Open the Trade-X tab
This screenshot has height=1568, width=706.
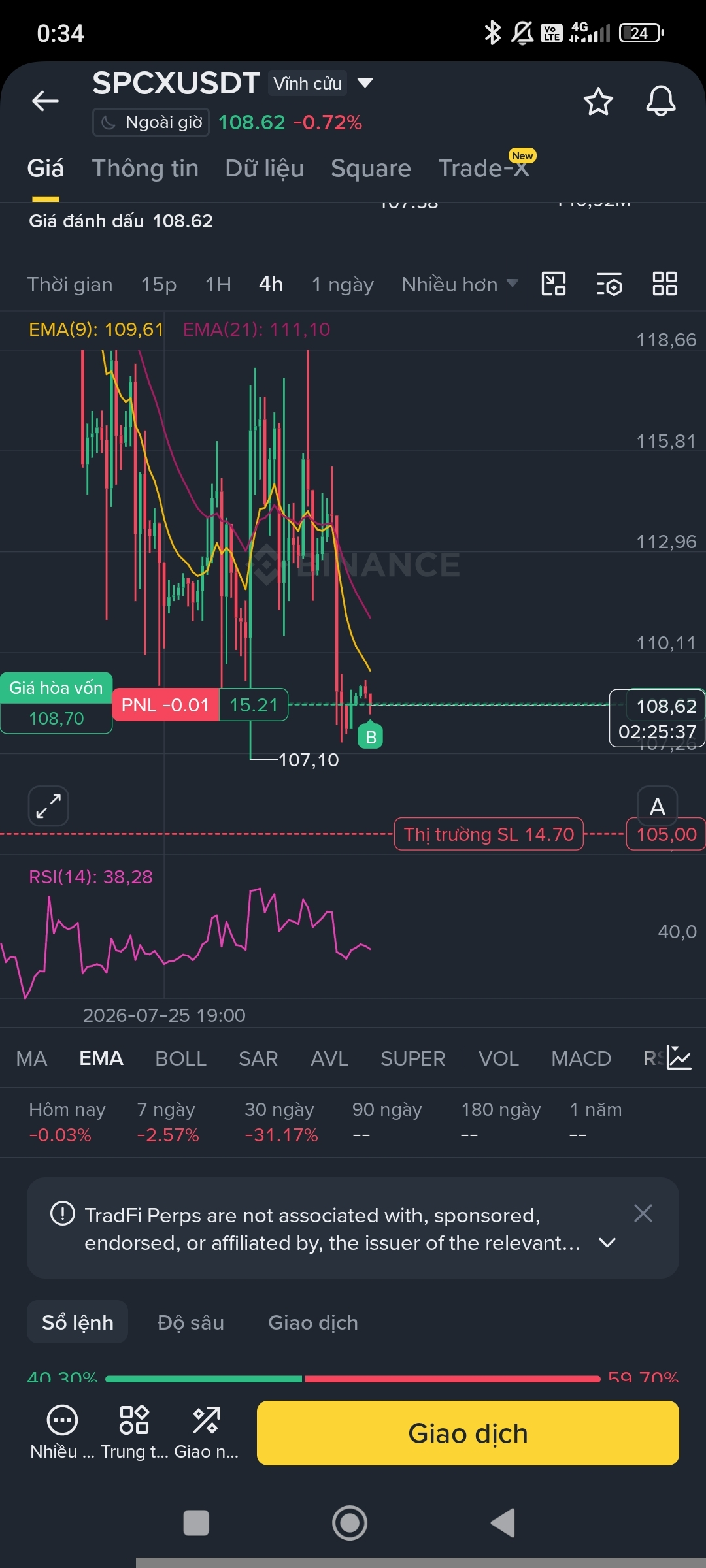(484, 169)
